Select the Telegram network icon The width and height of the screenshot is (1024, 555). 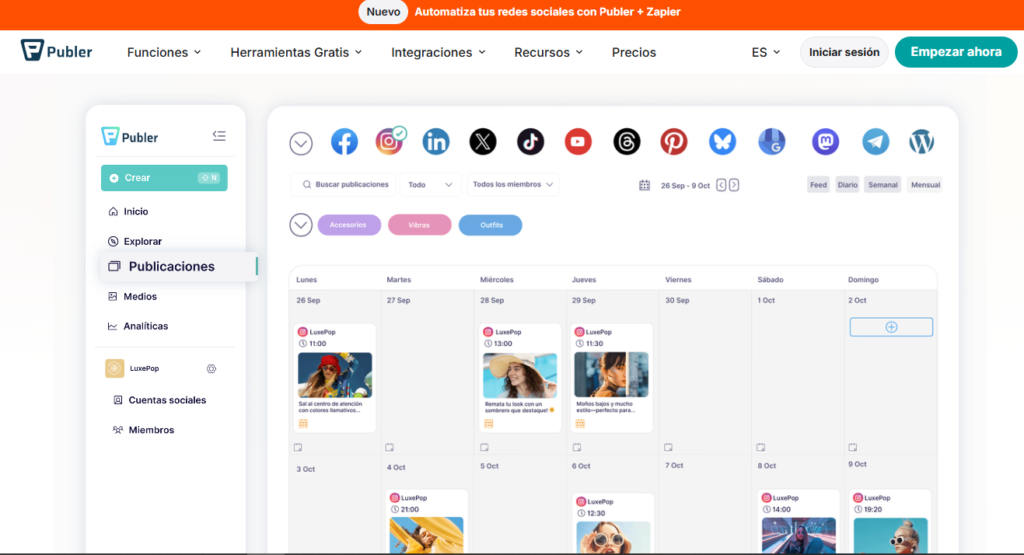pos(875,142)
